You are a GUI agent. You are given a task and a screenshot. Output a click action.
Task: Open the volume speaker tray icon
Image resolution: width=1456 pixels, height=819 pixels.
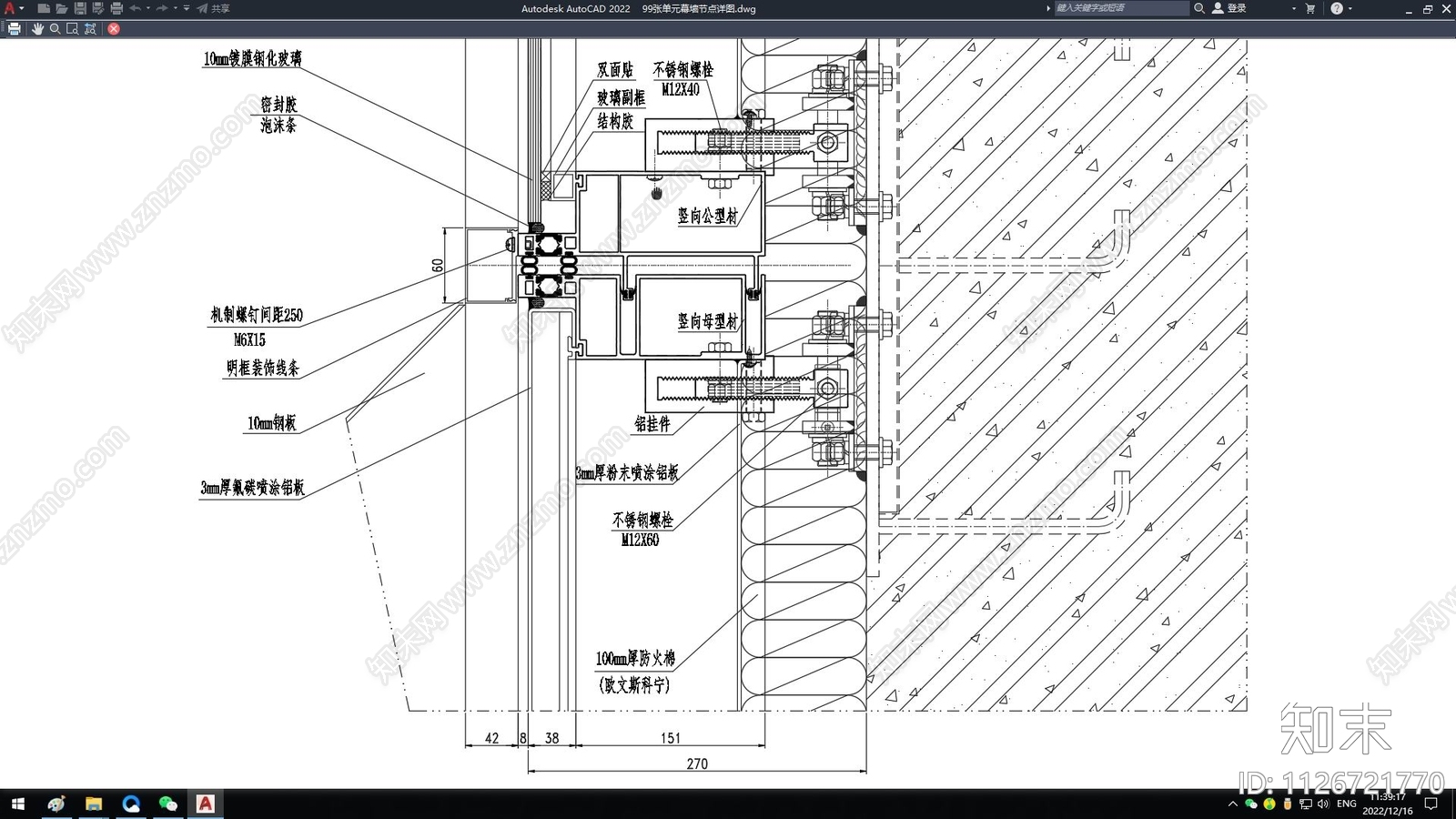tap(1323, 804)
